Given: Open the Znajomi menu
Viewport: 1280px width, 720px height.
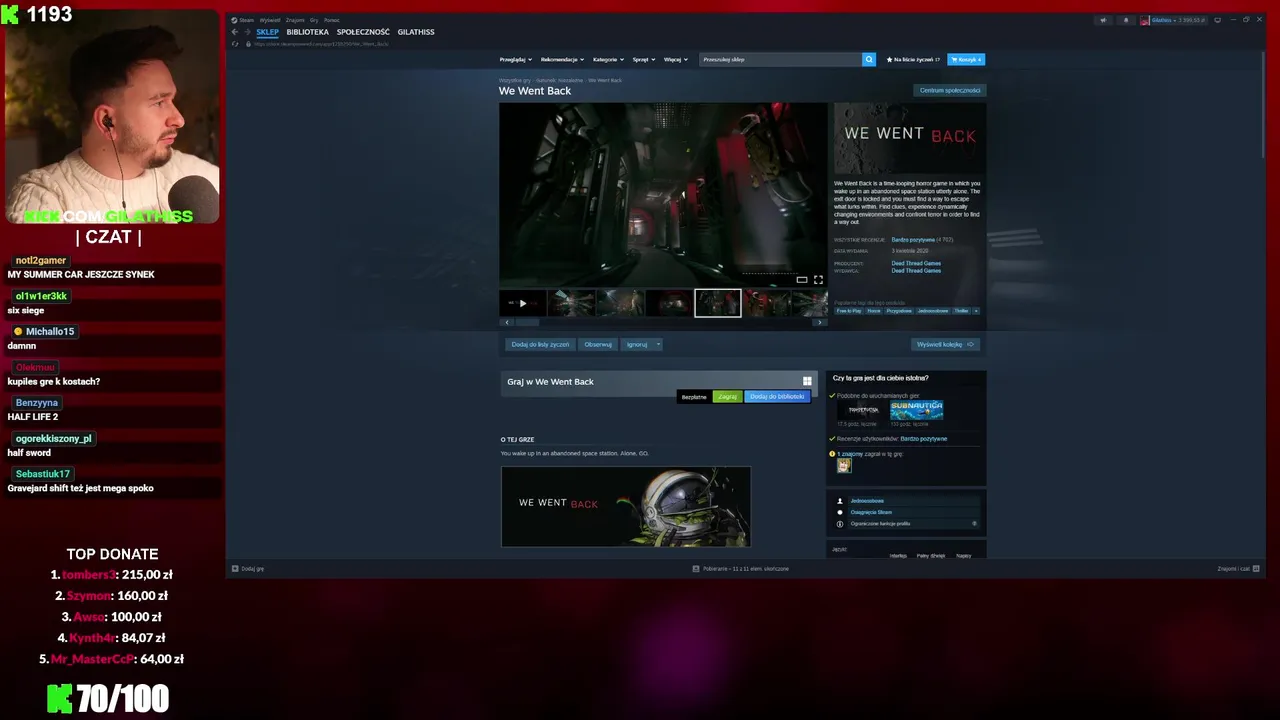Looking at the screenshot, I should click(x=295, y=20).
